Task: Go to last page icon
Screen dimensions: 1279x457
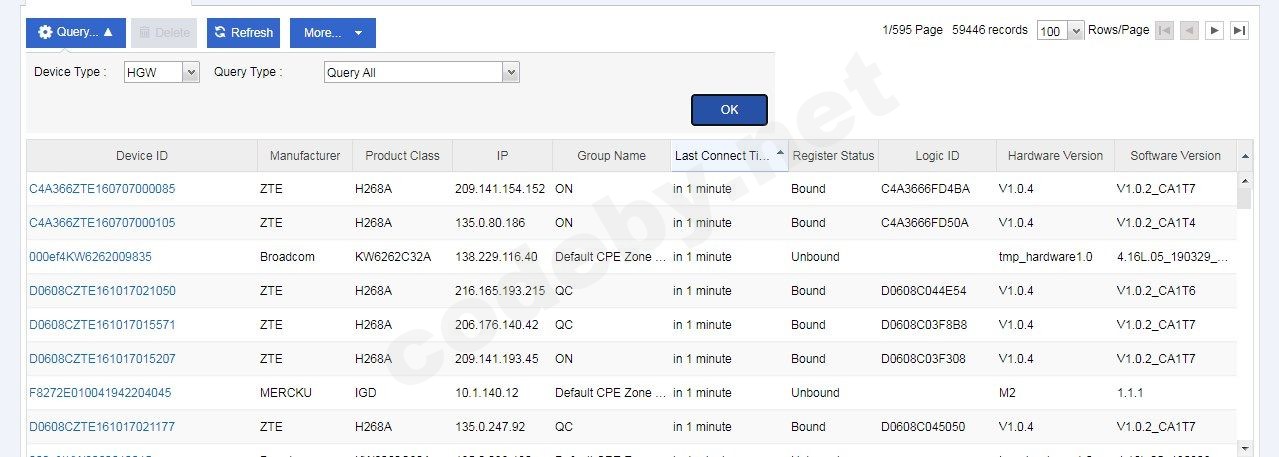Action: 1239,30
